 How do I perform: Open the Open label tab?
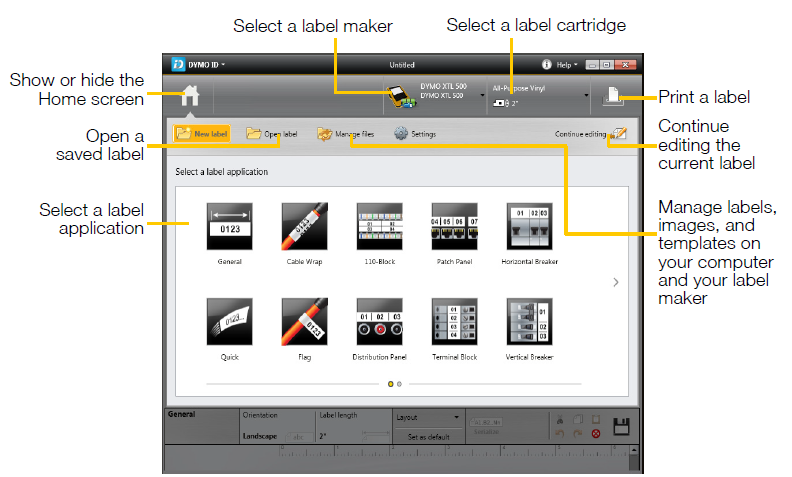point(272,134)
